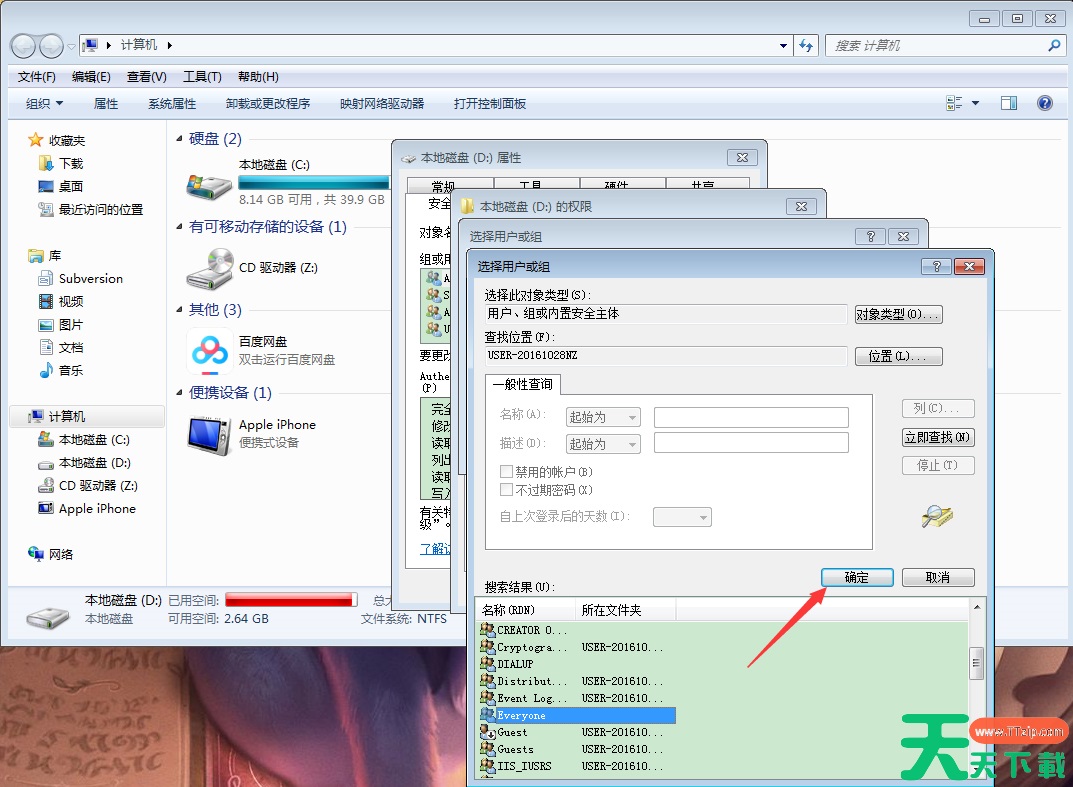The width and height of the screenshot is (1073, 787).
Task: Toggle the 禁用的帐户(B) checkbox
Action: point(506,472)
